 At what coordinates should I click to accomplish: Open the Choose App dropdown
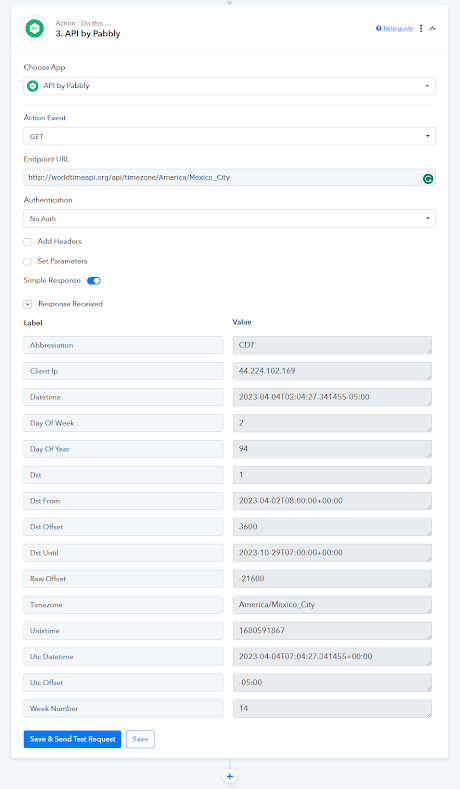(229, 86)
